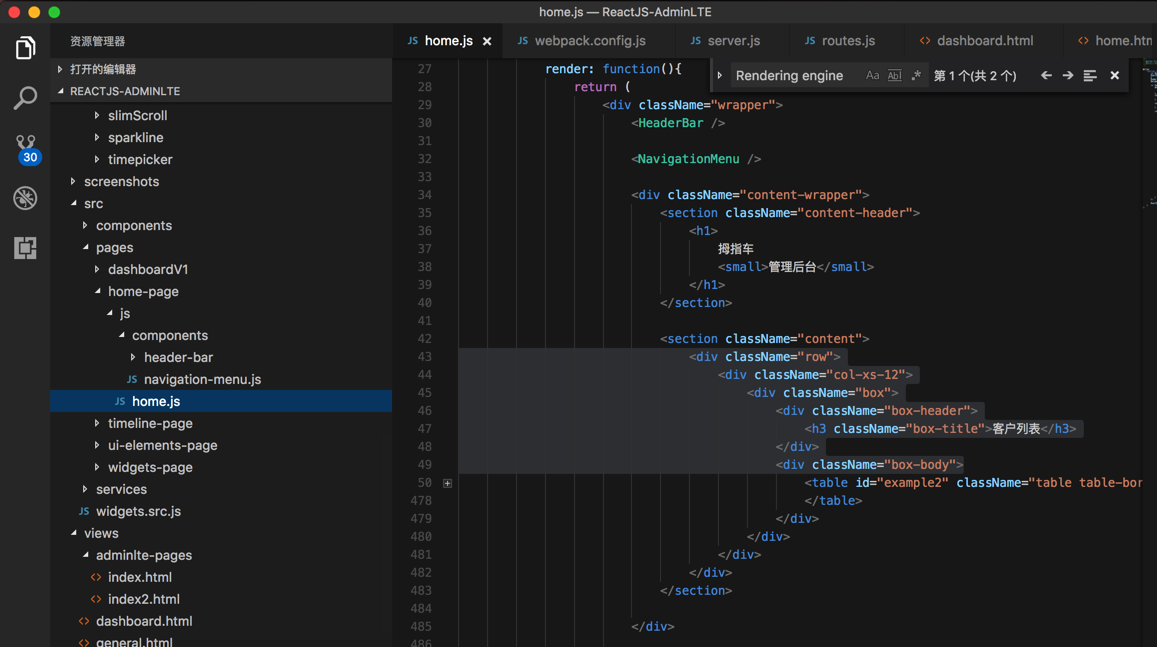The width and height of the screenshot is (1157, 647).
Task: Open the Explorer view in activity bar
Action: pyautogui.click(x=25, y=48)
